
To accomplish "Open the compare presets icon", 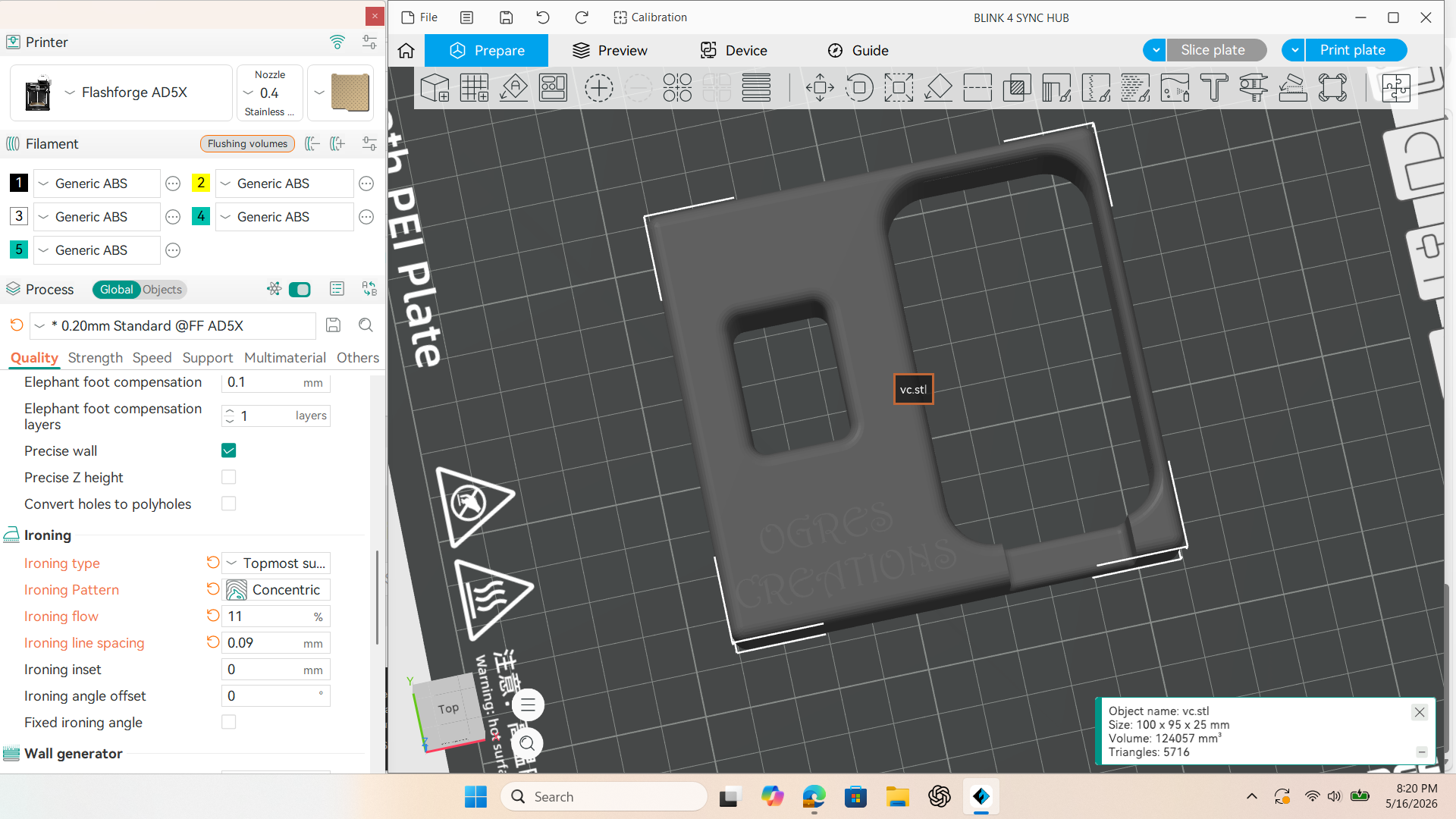I will pos(369,289).
